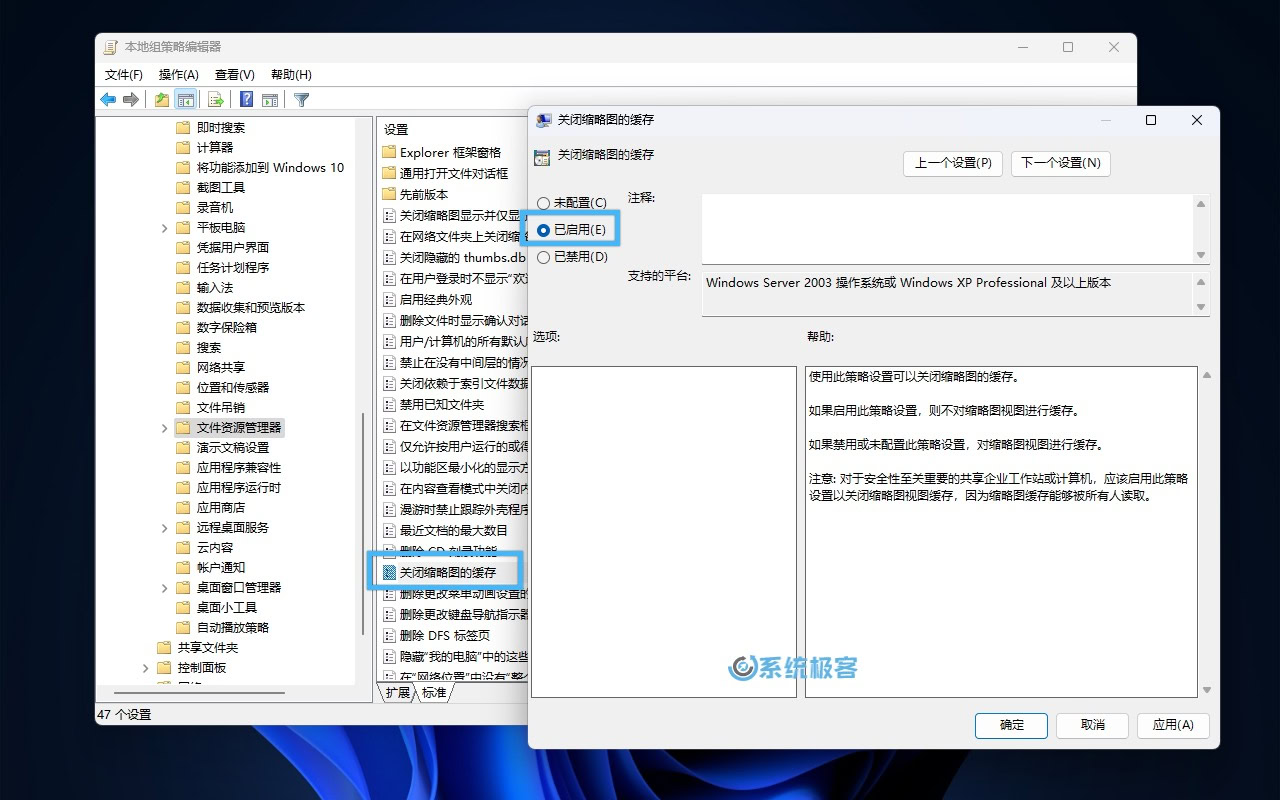Click the folder icon beside 应用商店

(183, 507)
